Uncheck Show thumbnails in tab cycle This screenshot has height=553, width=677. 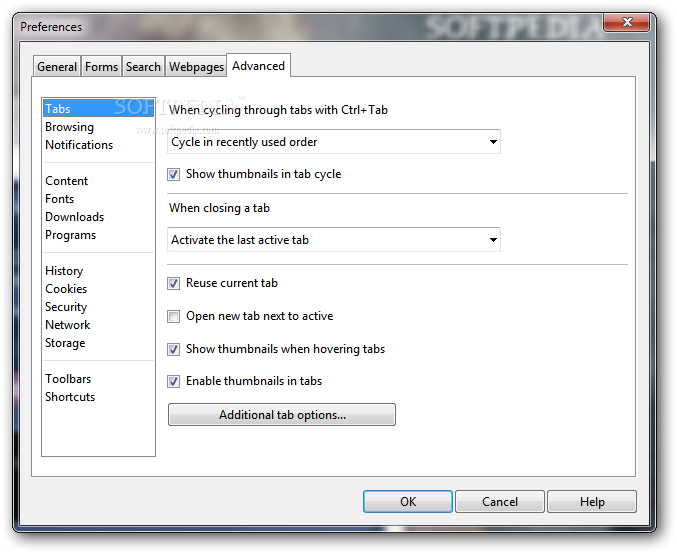pos(174,174)
